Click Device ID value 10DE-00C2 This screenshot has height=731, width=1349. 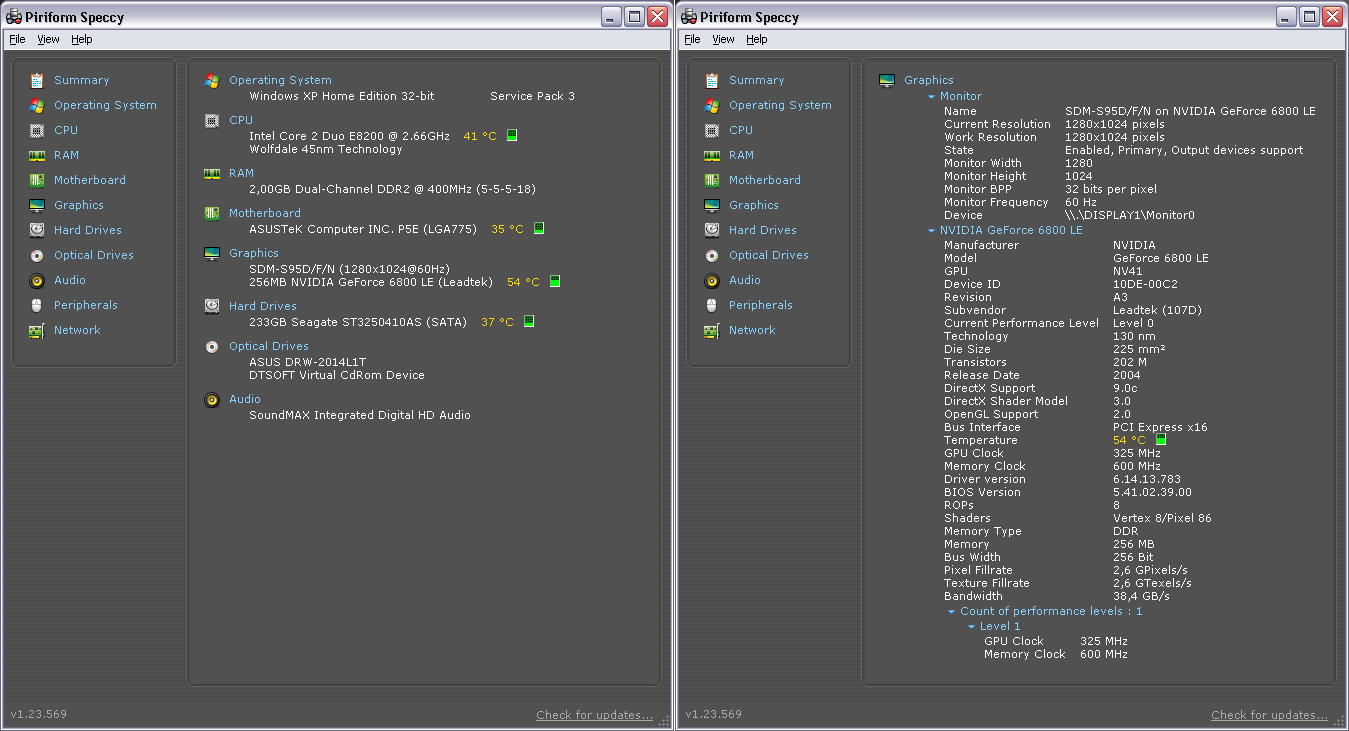(x=1145, y=284)
